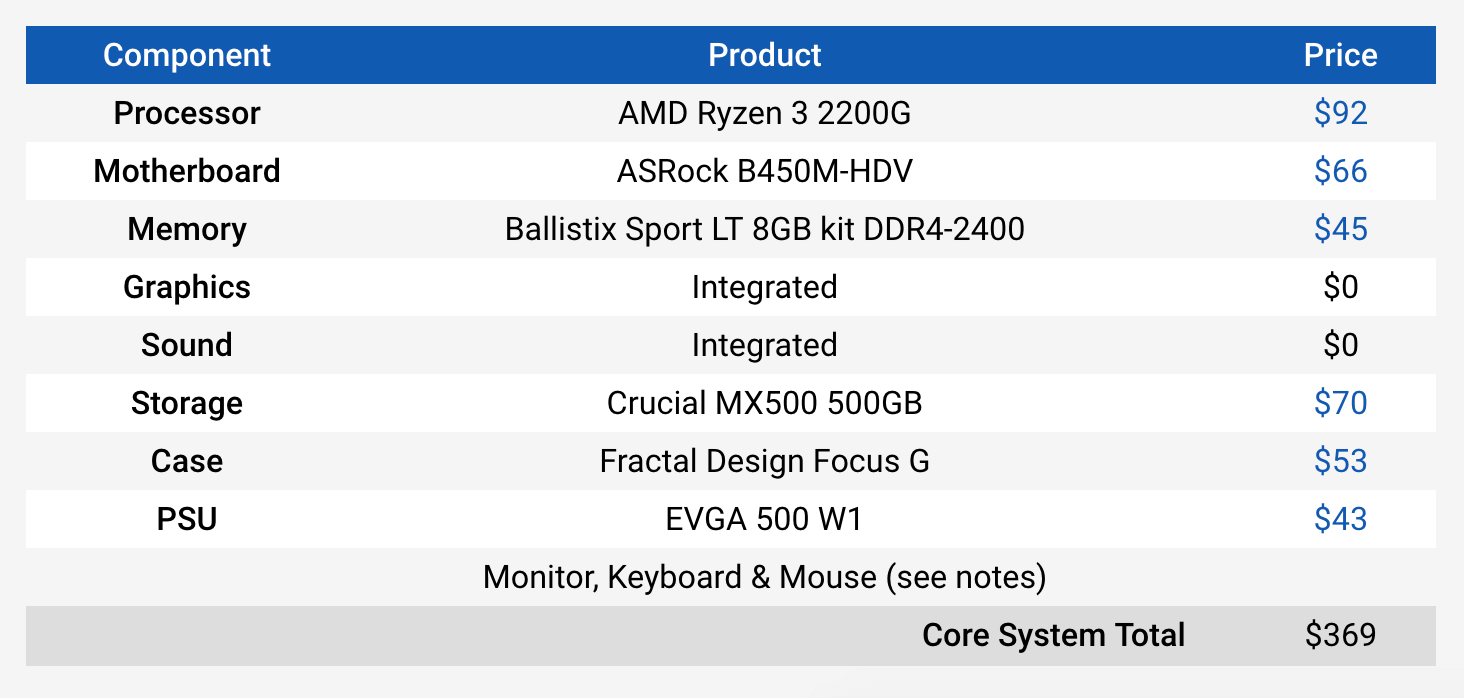Follow the $45 Memory price link
The height and width of the screenshot is (698, 1464).
[1340, 229]
